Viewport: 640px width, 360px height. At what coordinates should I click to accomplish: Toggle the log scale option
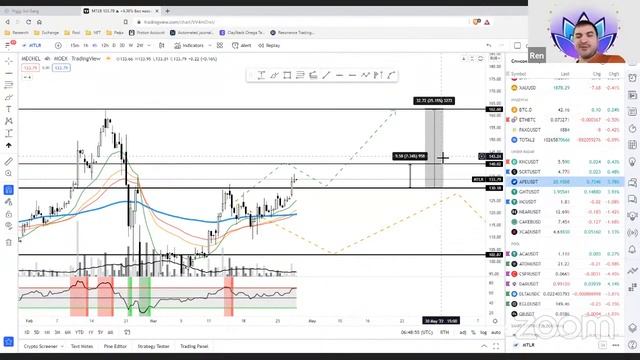(483, 332)
